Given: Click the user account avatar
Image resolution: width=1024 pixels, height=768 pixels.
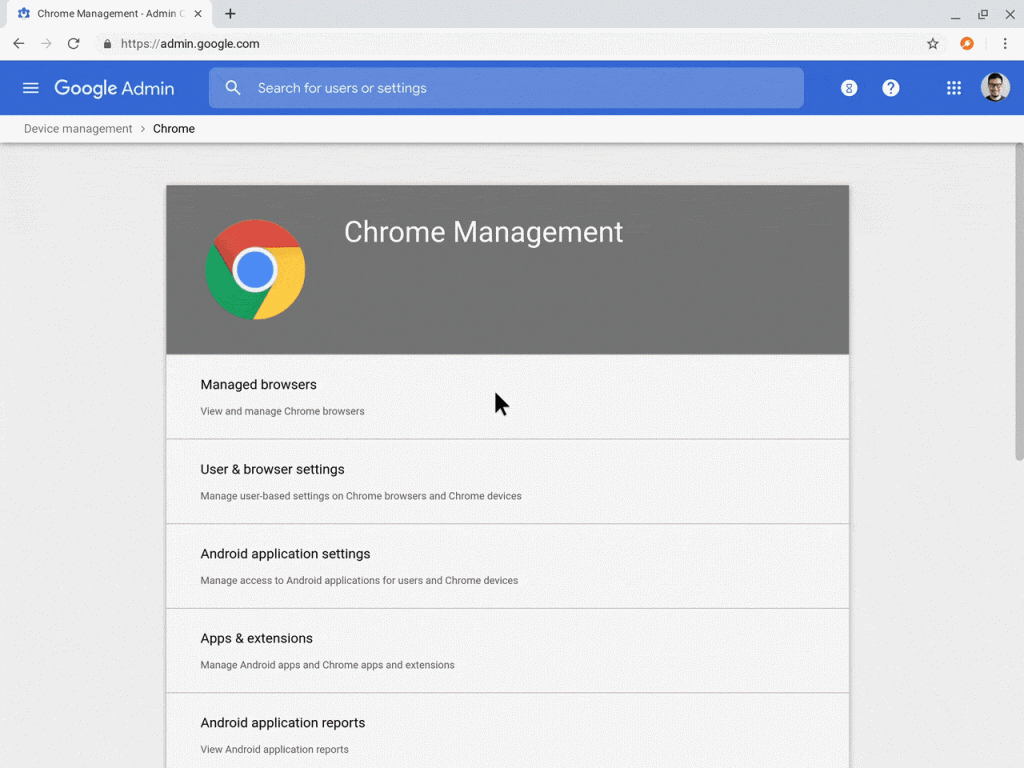Looking at the screenshot, I should (994, 88).
